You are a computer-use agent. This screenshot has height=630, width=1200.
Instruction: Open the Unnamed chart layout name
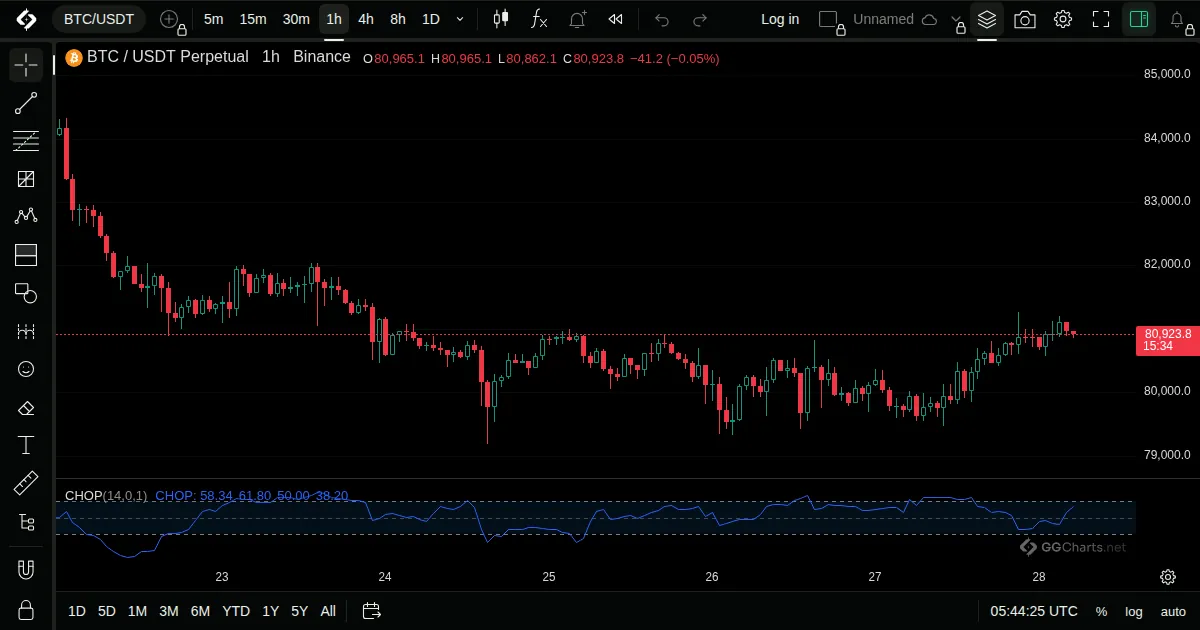pyautogui.click(x=883, y=19)
